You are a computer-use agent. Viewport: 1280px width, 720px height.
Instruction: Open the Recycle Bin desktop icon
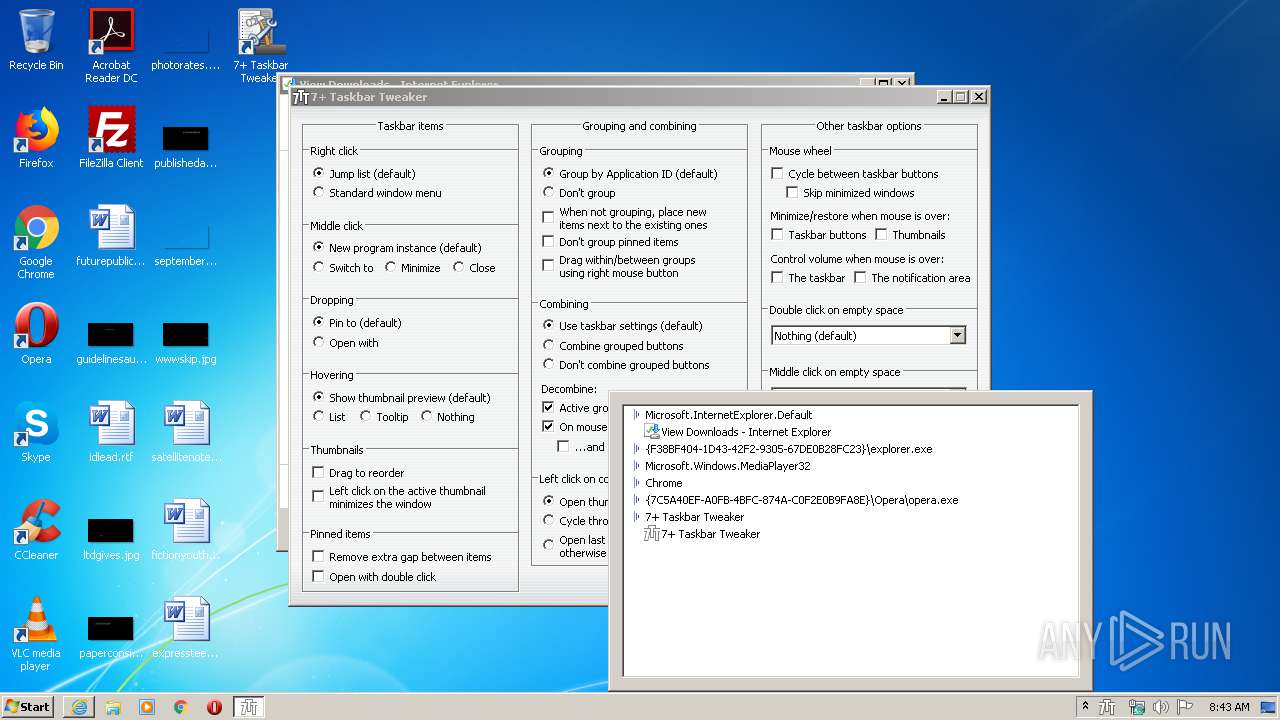click(36, 40)
